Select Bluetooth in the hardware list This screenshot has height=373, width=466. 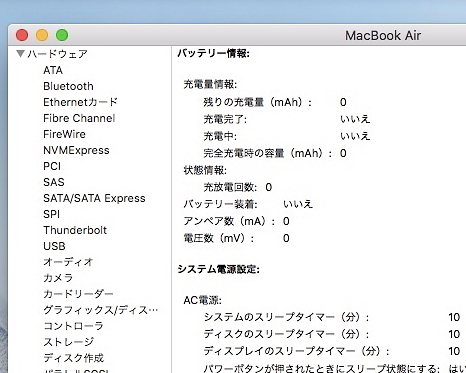(68, 86)
